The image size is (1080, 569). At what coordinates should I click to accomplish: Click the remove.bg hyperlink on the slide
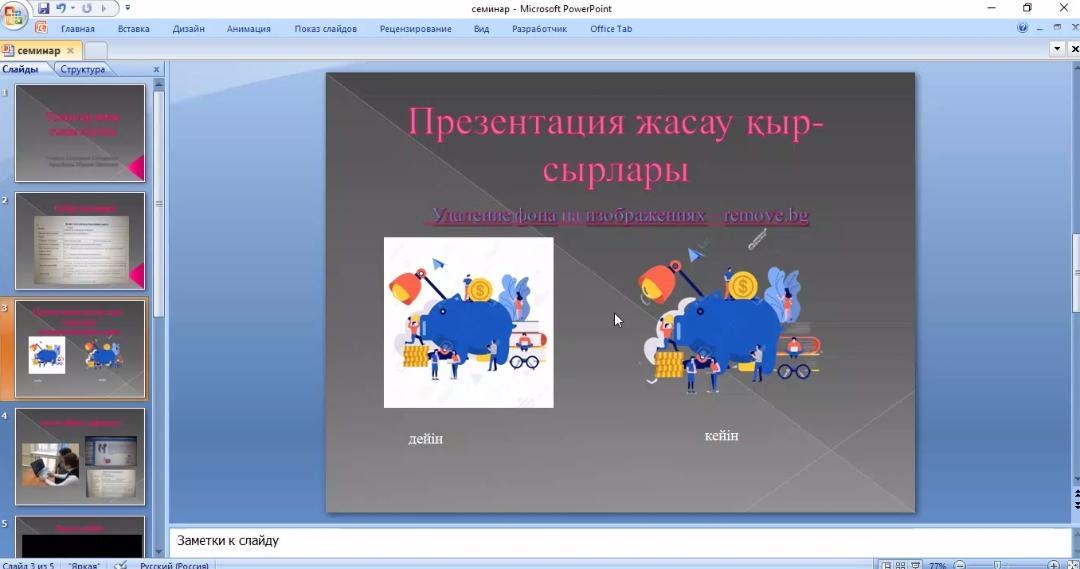[x=765, y=215]
